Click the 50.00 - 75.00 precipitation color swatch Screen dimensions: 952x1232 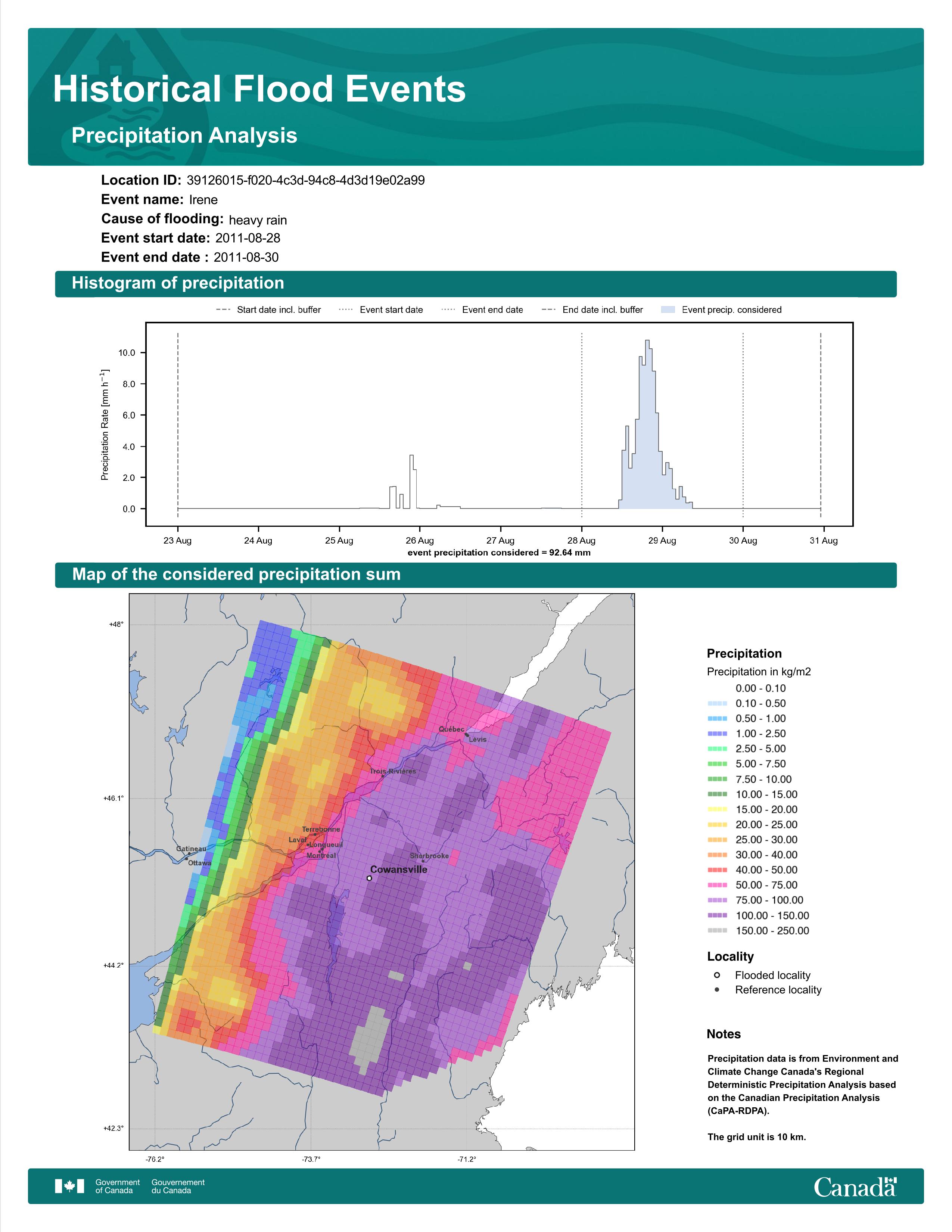[x=718, y=885]
